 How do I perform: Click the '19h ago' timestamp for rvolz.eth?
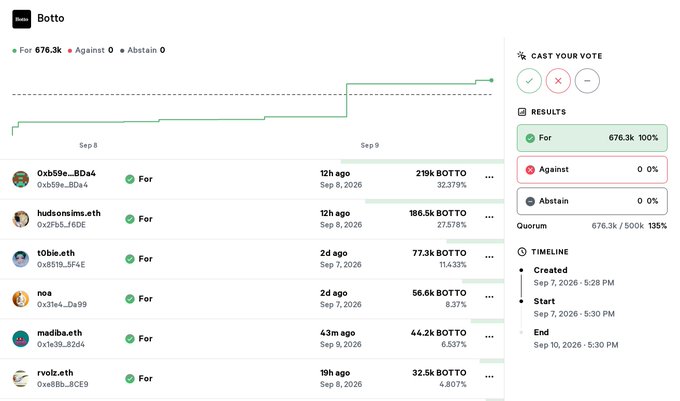[335, 372]
